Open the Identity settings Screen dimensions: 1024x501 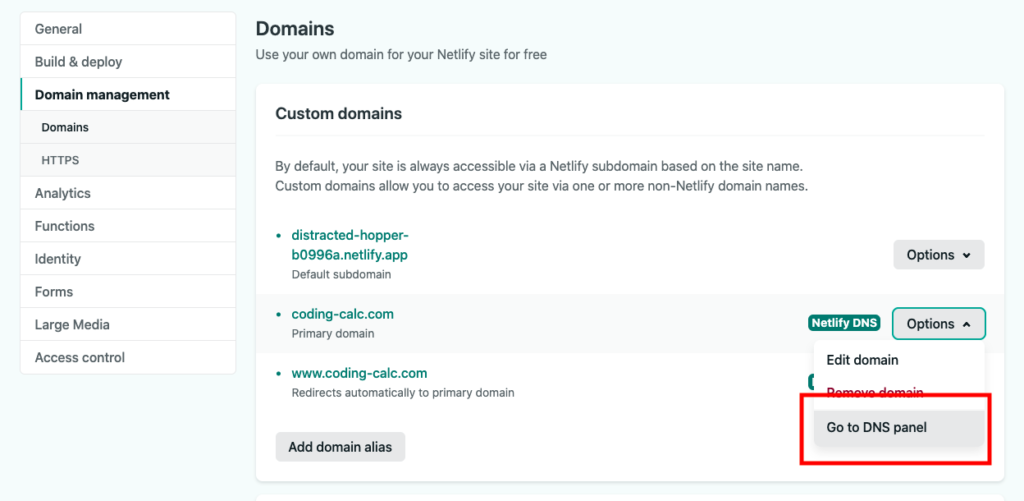click(128, 259)
